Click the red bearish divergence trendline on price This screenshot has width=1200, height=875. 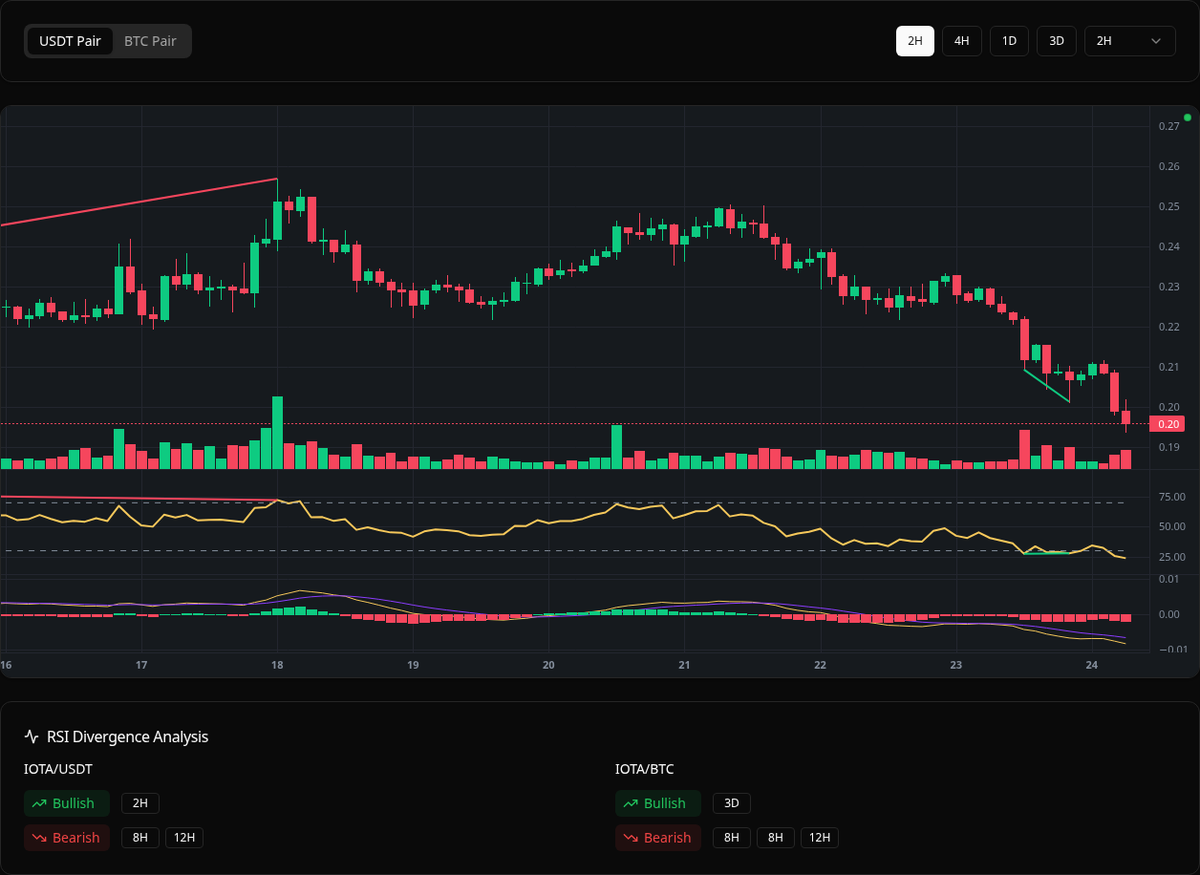139,202
